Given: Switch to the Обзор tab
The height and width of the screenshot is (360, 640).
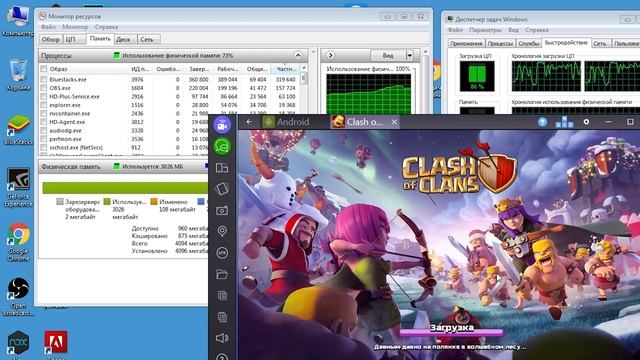Looking at the screenshot, I should coord(51,39).
